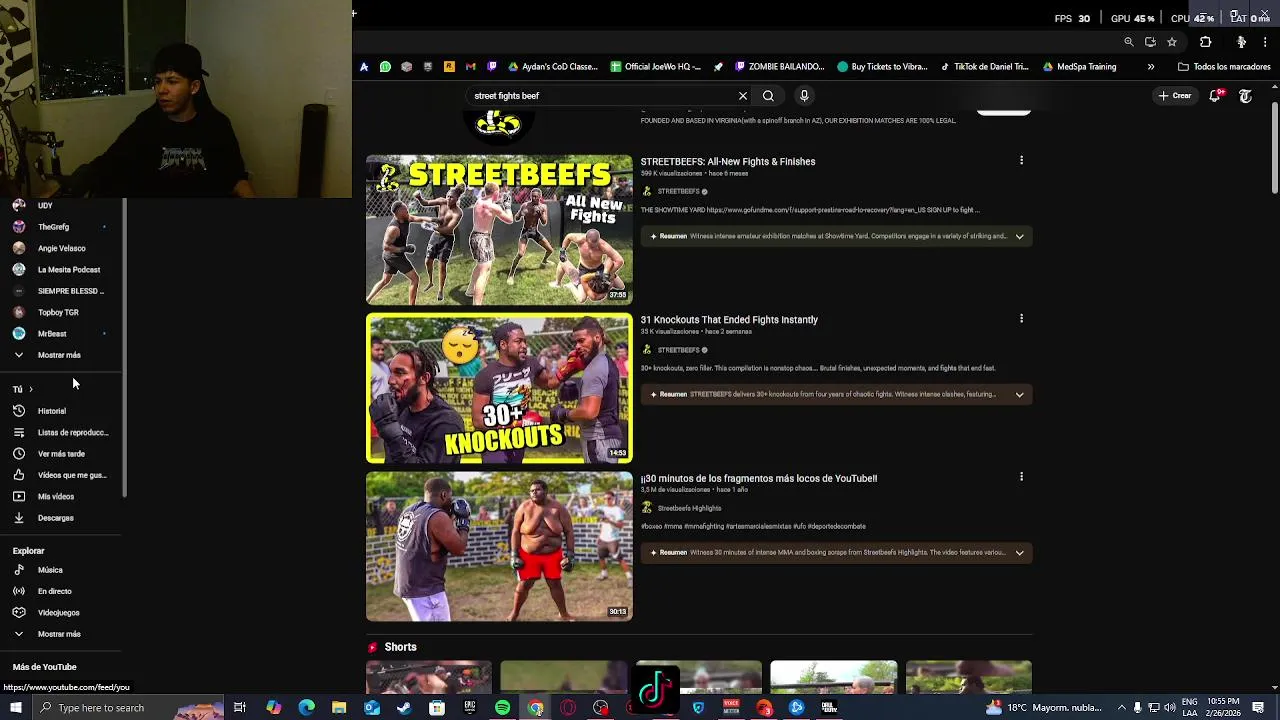The width and height of the screenshot is (1280, 720).
Task: Play the 30+ Knockouts video thumbnail
Action: (x=499, y=388)
